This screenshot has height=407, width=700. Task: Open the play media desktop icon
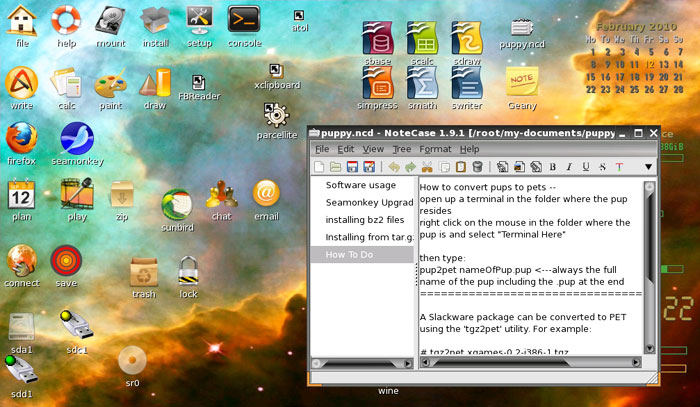click(x=77, y=199)
